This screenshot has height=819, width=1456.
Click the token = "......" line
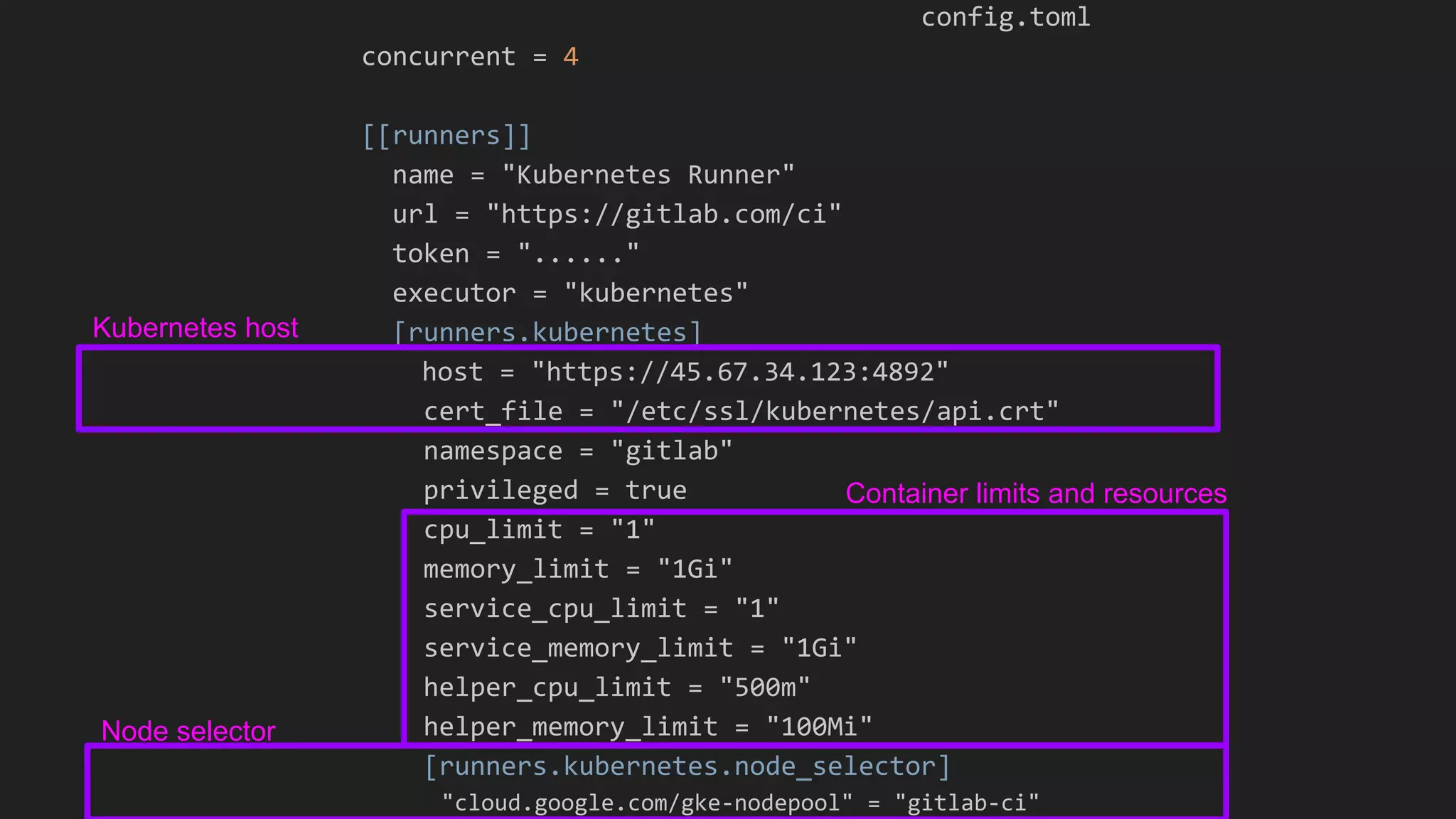[516, 253]
